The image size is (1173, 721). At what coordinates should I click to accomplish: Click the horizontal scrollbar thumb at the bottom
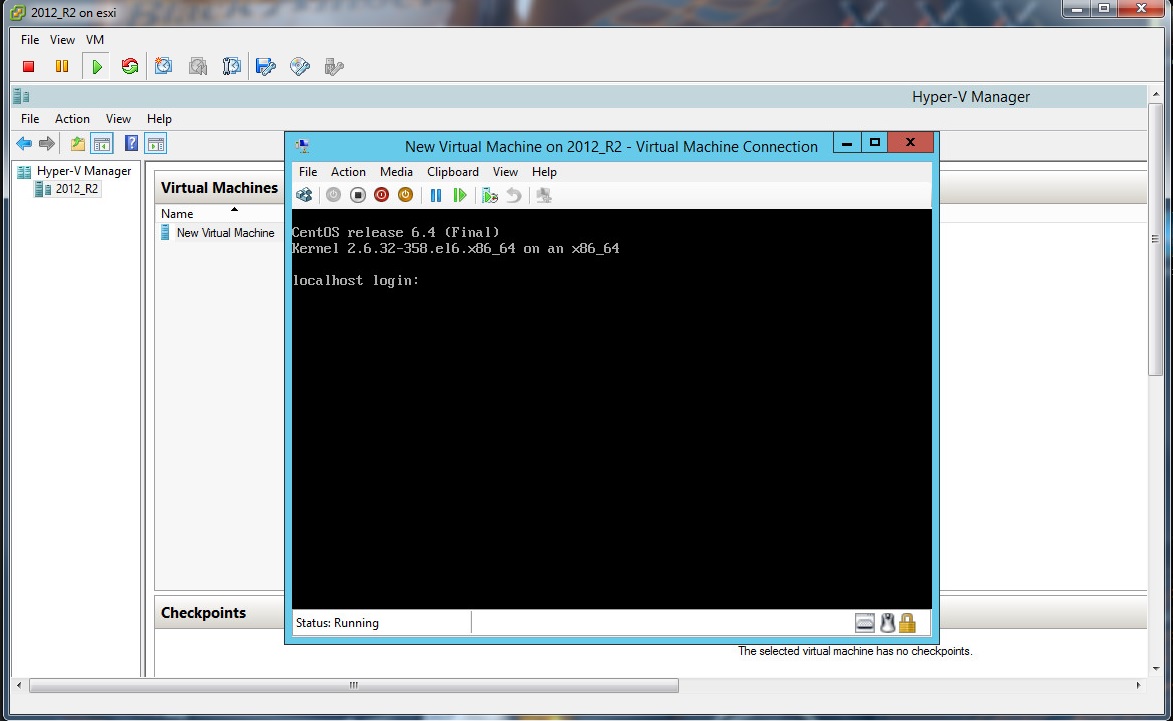point(353,685)
